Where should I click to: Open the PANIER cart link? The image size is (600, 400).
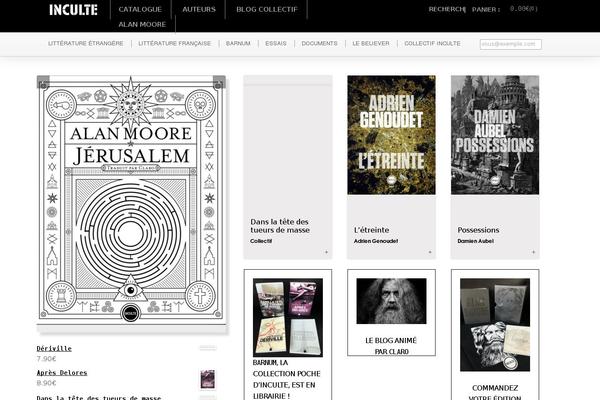point(486,10)
